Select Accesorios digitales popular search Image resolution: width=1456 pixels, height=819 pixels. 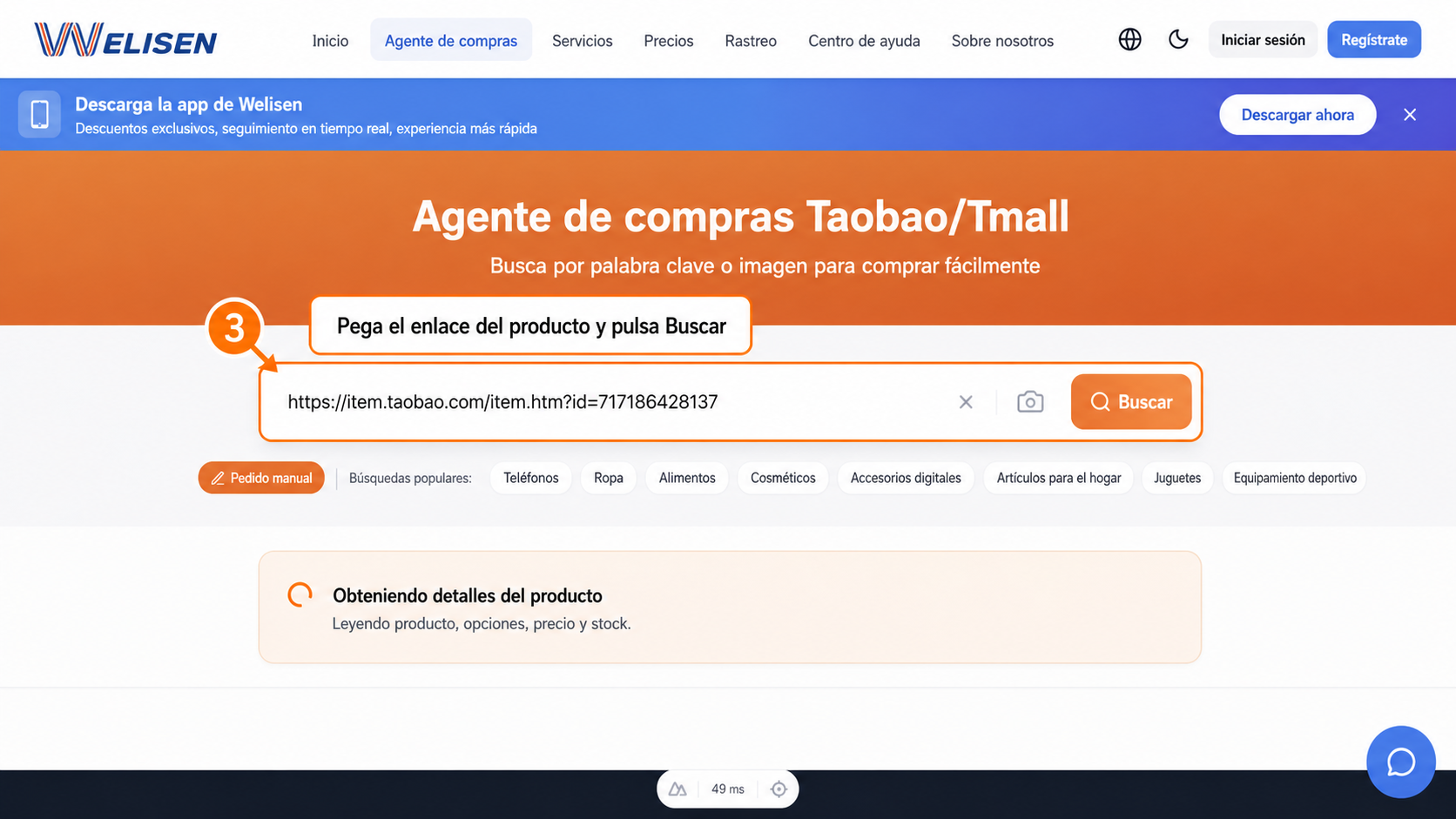(x=906, y=478)
